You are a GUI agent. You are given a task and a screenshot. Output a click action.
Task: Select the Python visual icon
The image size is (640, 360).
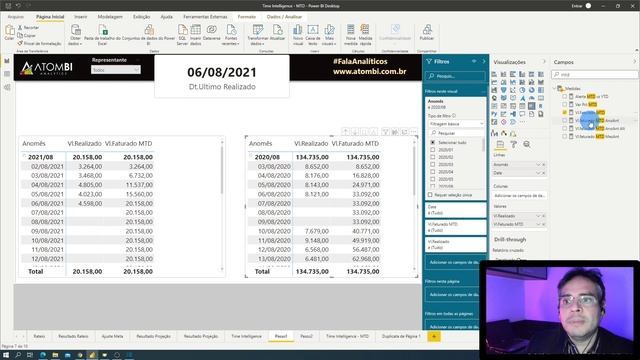[x=494, y=114]
